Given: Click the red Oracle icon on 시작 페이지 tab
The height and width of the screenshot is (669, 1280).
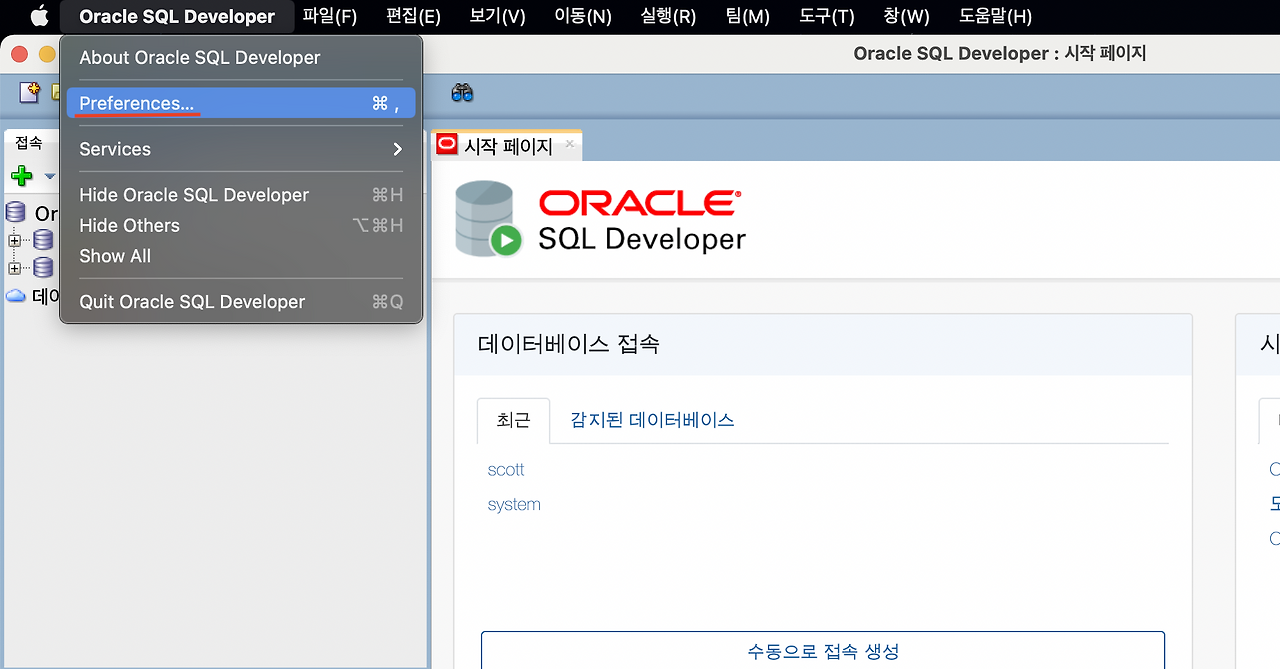Looking at the screenshot, I should click(x=446, y=144).
